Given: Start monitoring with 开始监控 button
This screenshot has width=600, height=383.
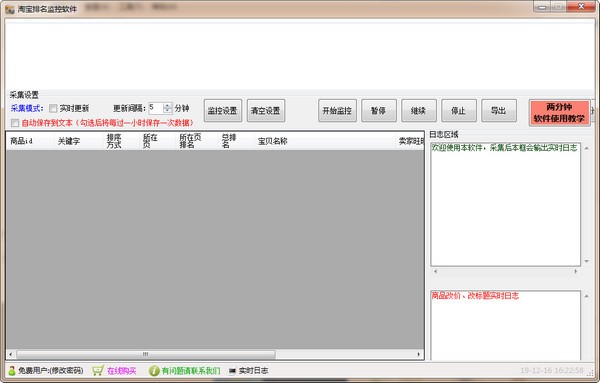Looking at the screenshot, I should click(337, 111).
